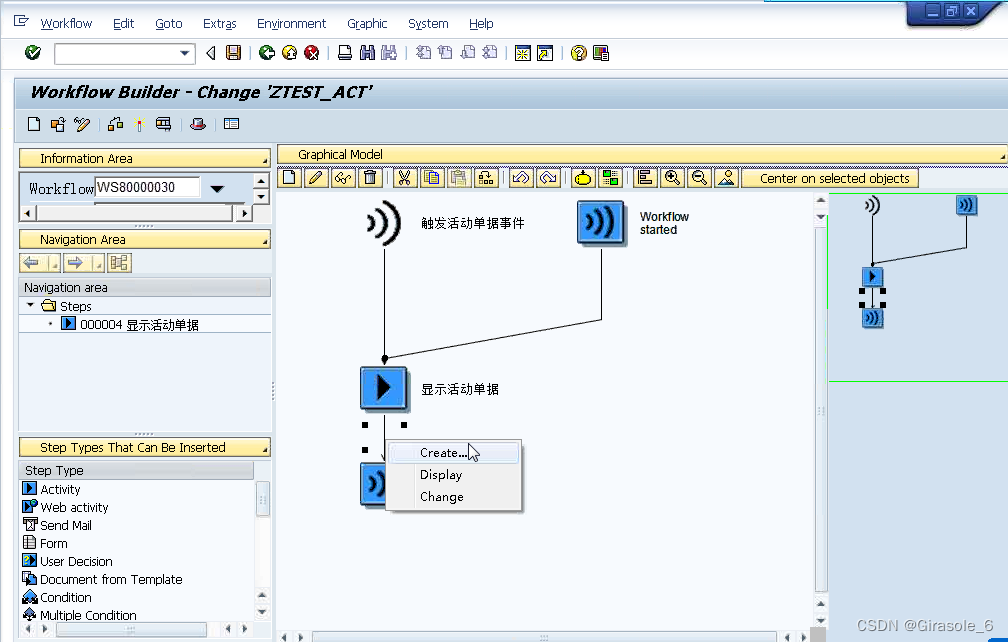Select Display in the context menu
1008x642 pixels.
[454, 475]
